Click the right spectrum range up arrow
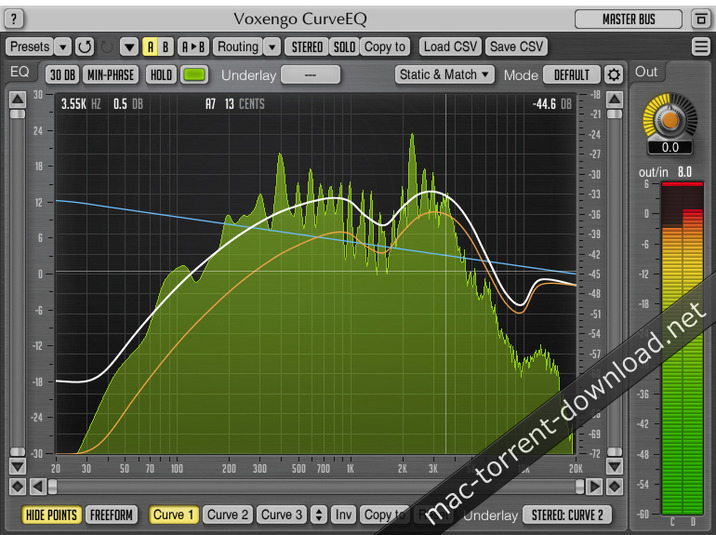 coord(614,99)
